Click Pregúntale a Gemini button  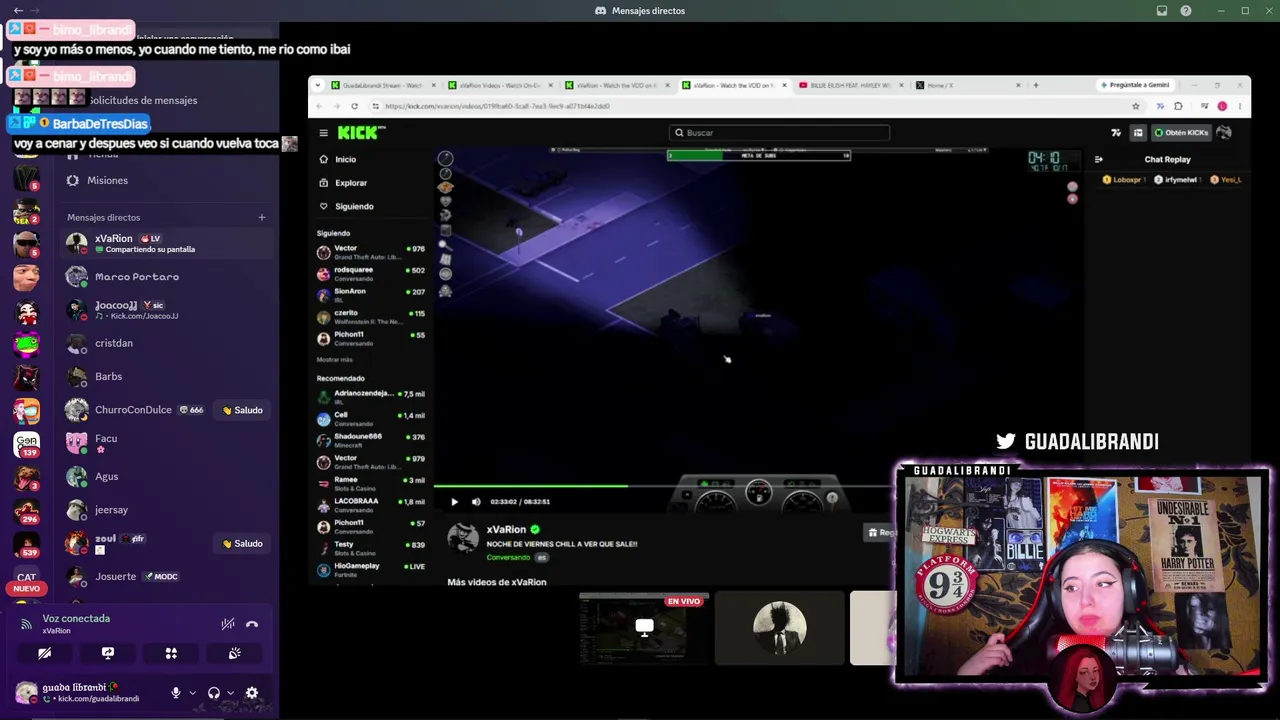(1135, 85)
